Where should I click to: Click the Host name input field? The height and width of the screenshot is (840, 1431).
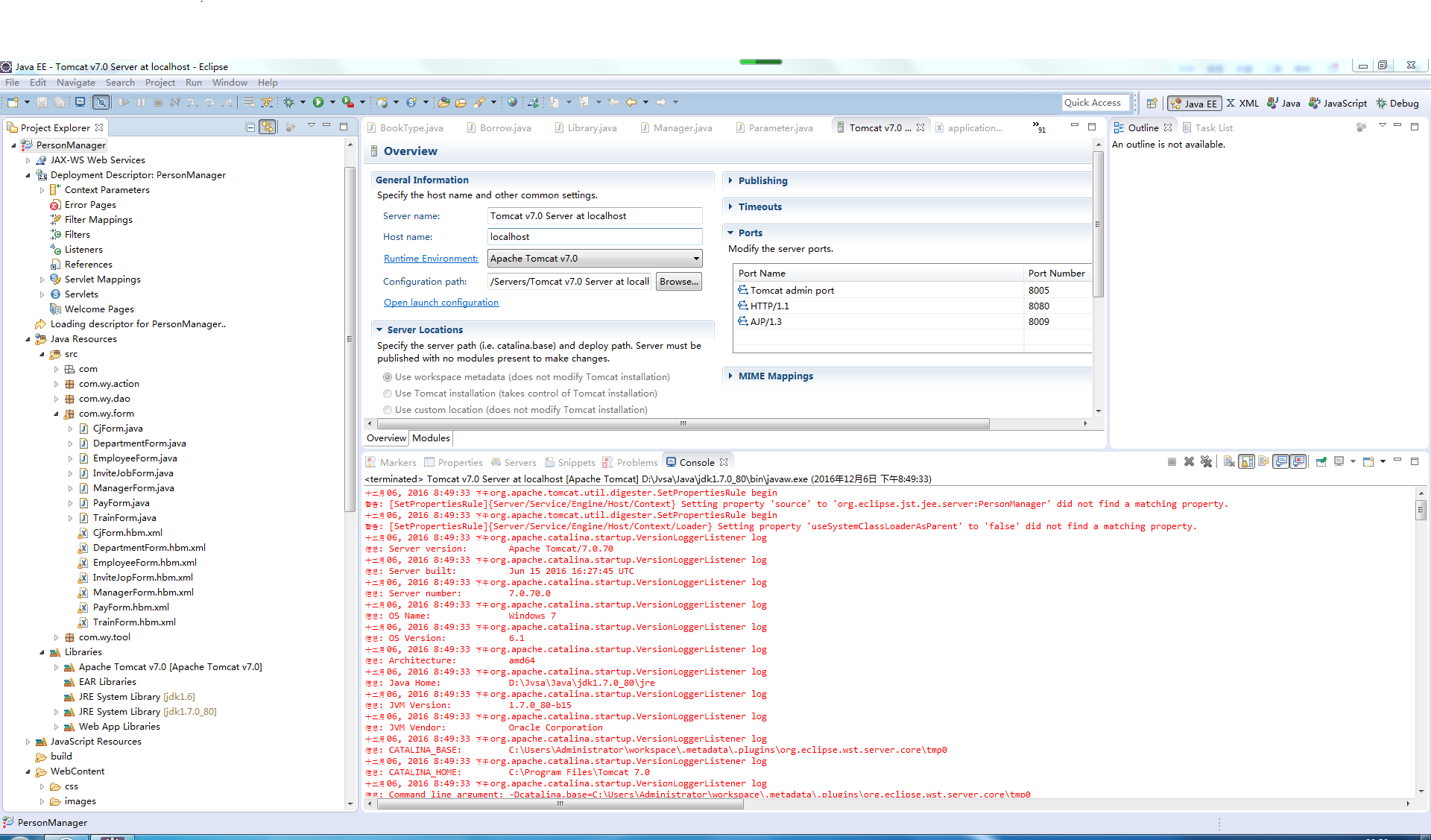pyautogui.click(x=594, y=237)
